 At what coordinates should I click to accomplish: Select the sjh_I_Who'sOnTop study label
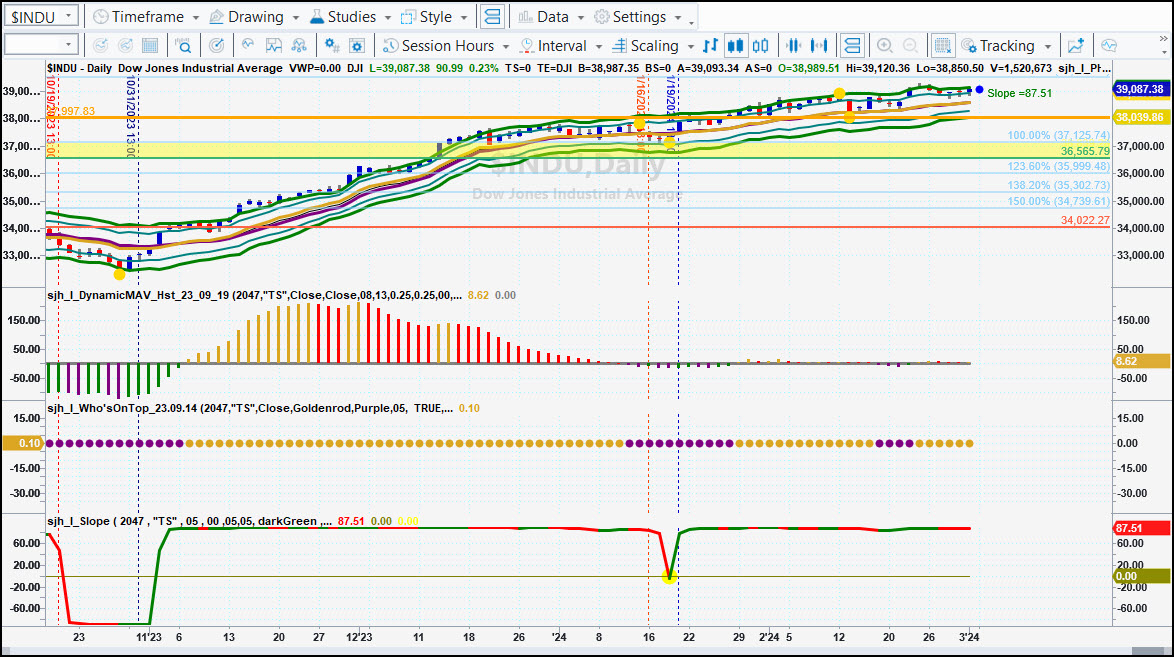click(249, 408)
